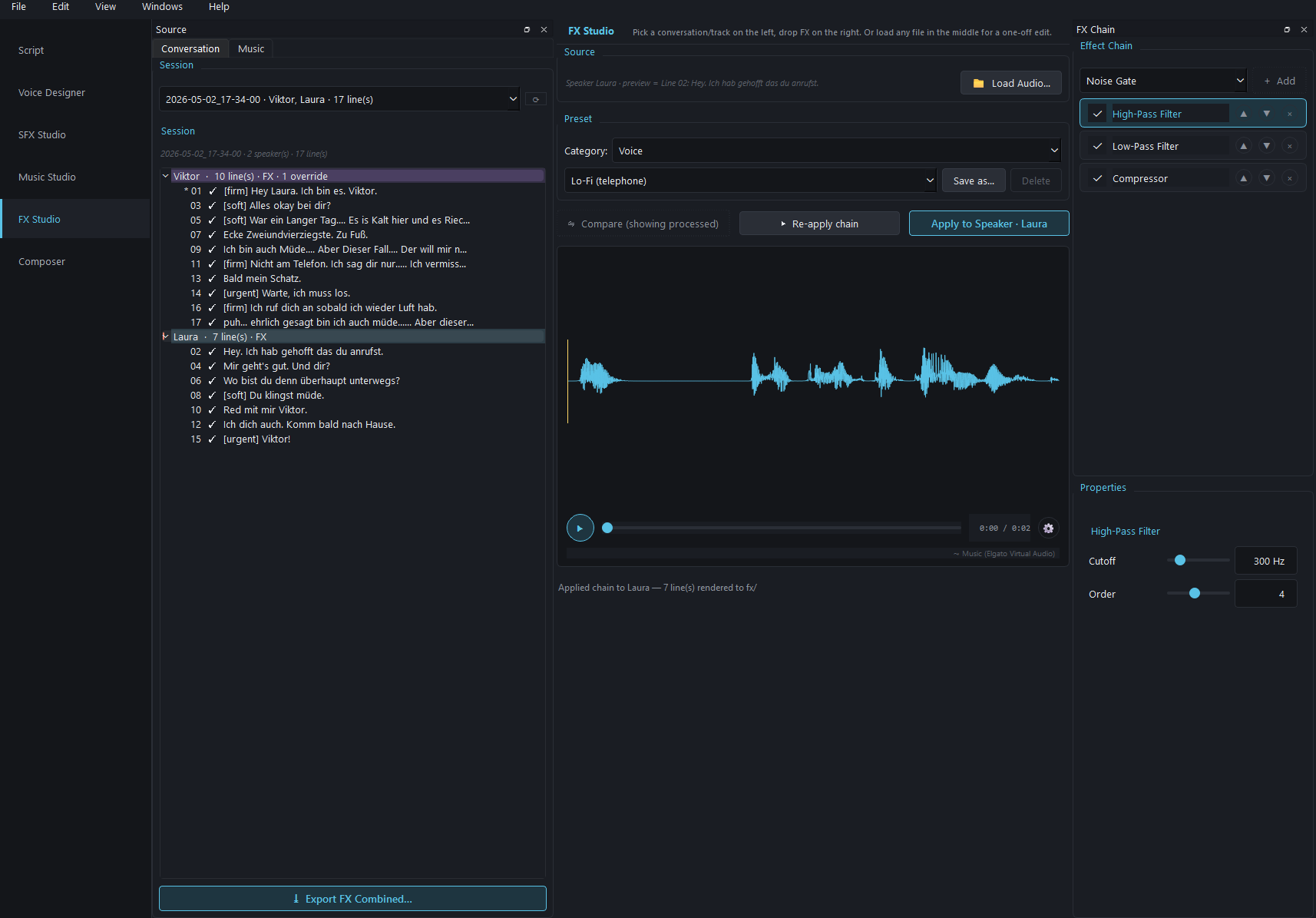
Task: Open the Edit menu
Action: coord(61,7)
